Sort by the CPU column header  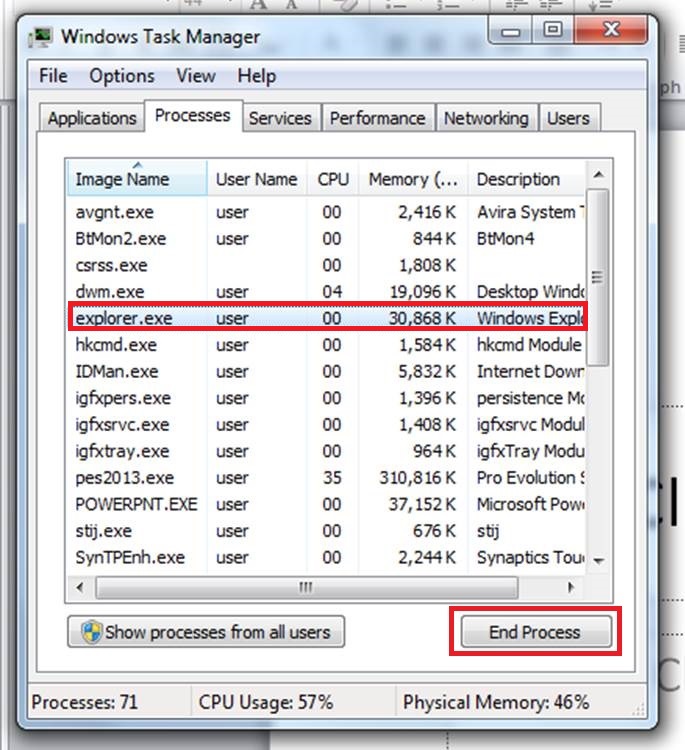click(x=333, y=178)
